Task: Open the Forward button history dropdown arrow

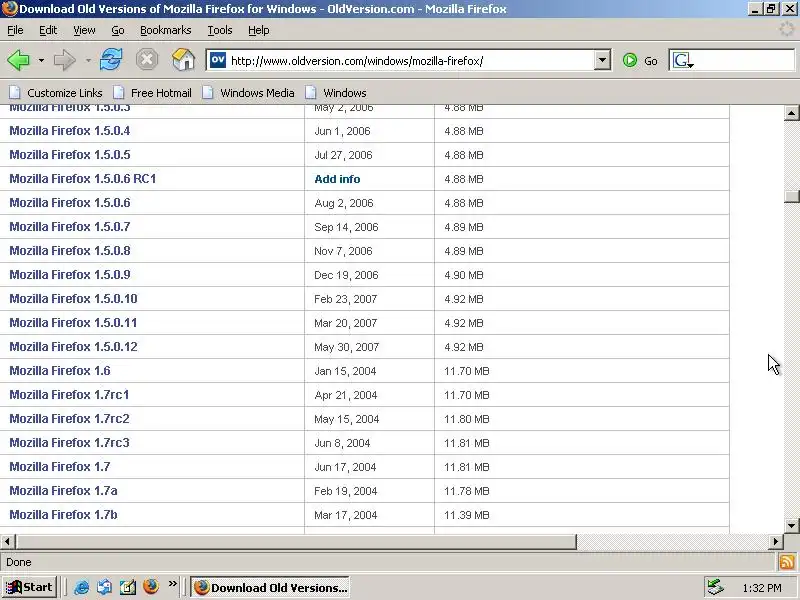Action: coord(88,61)
